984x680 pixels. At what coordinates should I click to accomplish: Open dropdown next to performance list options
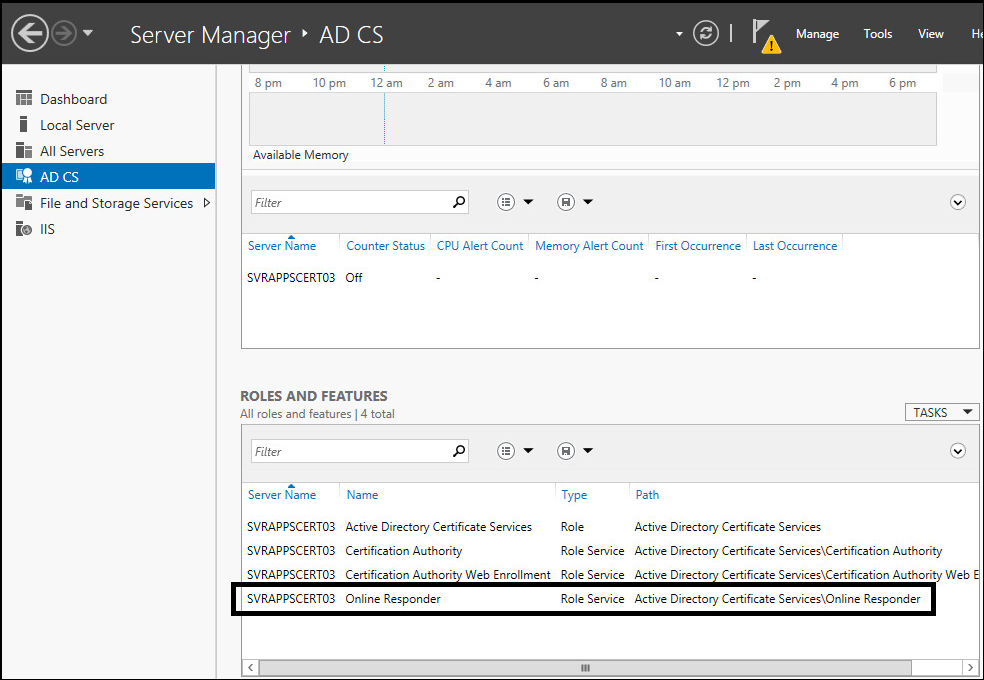click(528, 202)
